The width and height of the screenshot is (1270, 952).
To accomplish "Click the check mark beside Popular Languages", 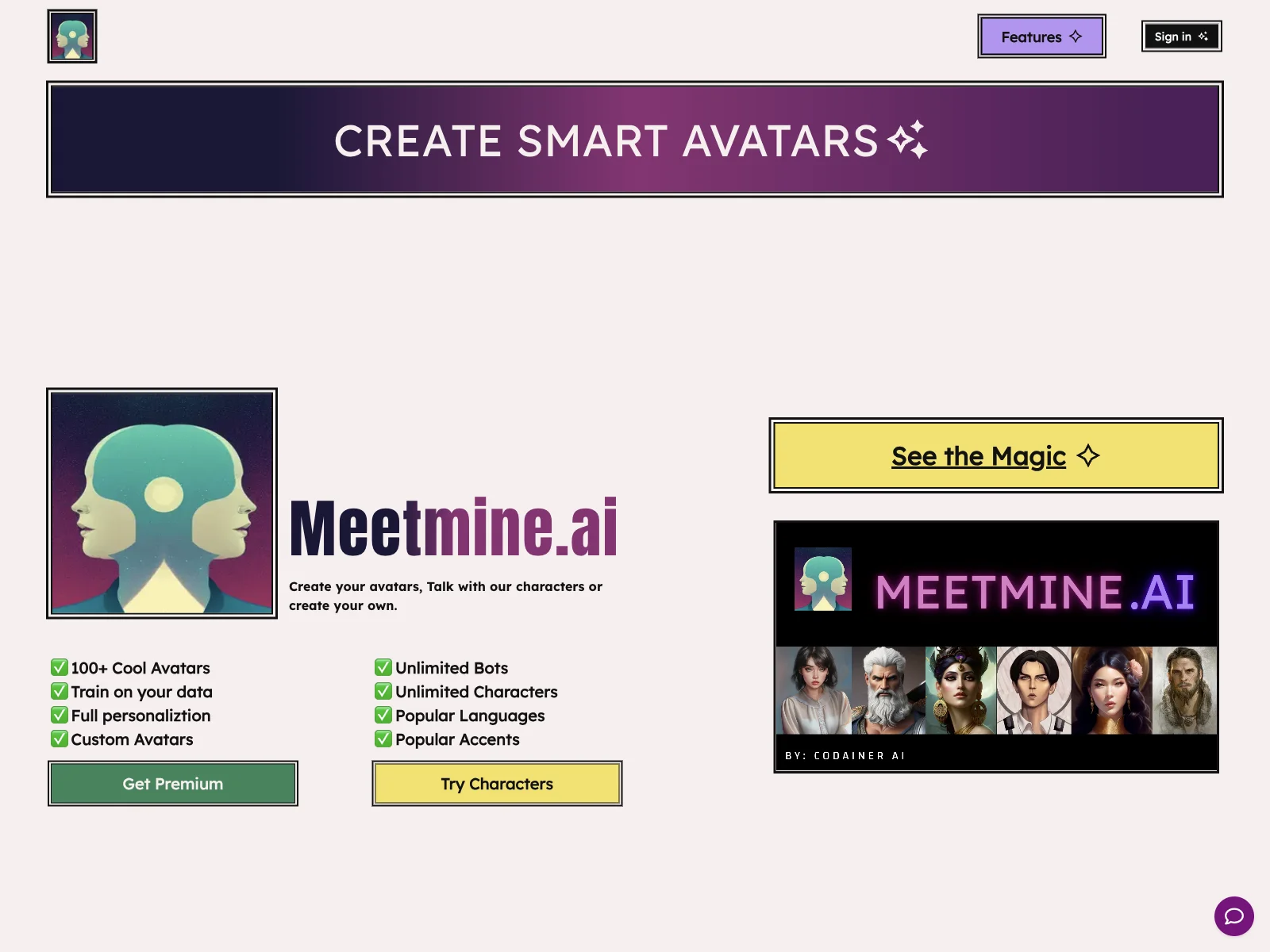I will tap(383, 715).
